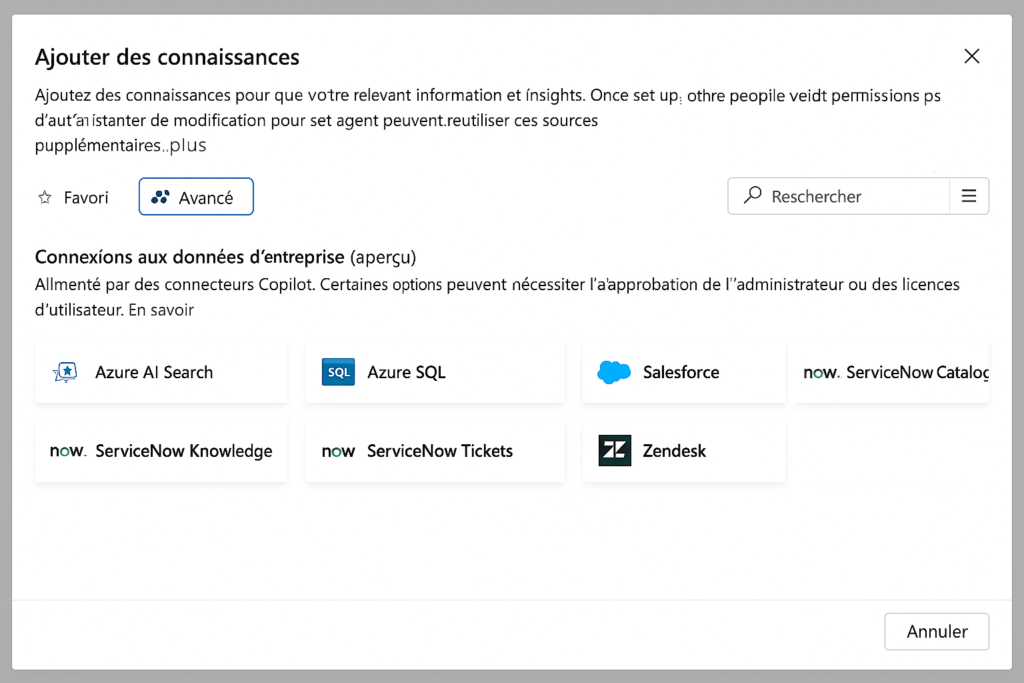Switch to the Favori tab

click(x=73, y=197)
